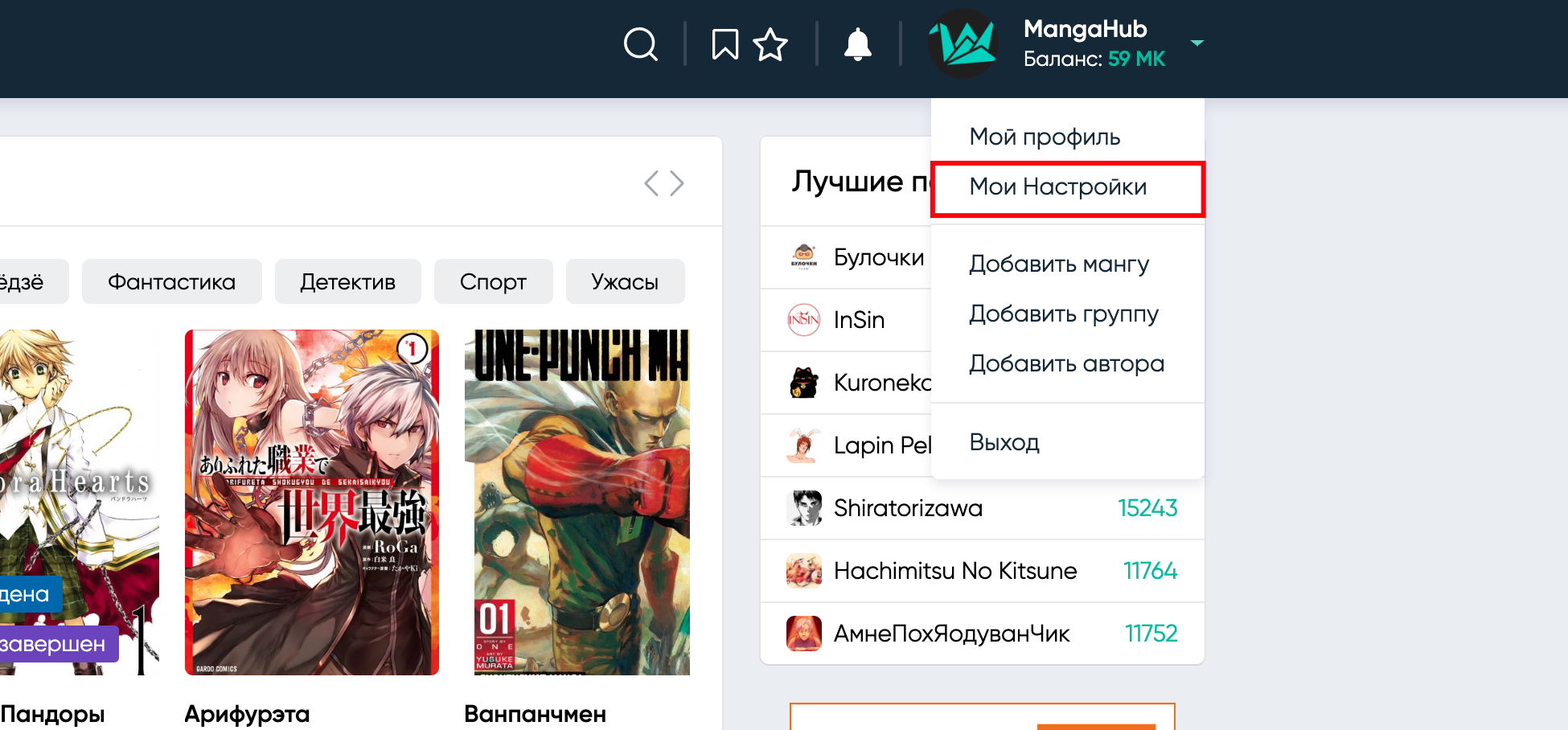This screenshot has height=730, width=1568.
Task: Open notifications bell
Action: (858, 44)
